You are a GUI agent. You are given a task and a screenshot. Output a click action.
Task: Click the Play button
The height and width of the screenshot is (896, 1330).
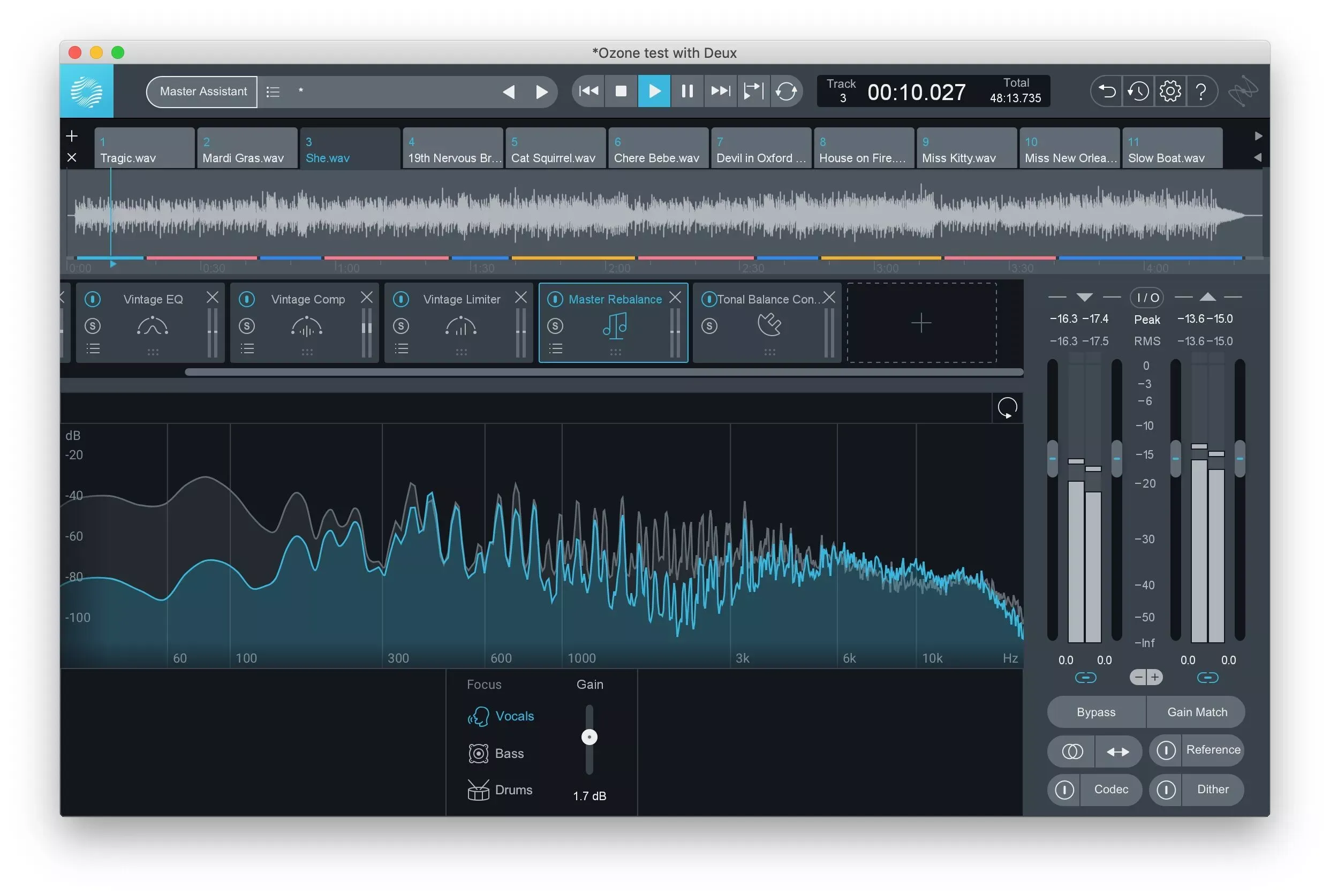tap(654, 91)
